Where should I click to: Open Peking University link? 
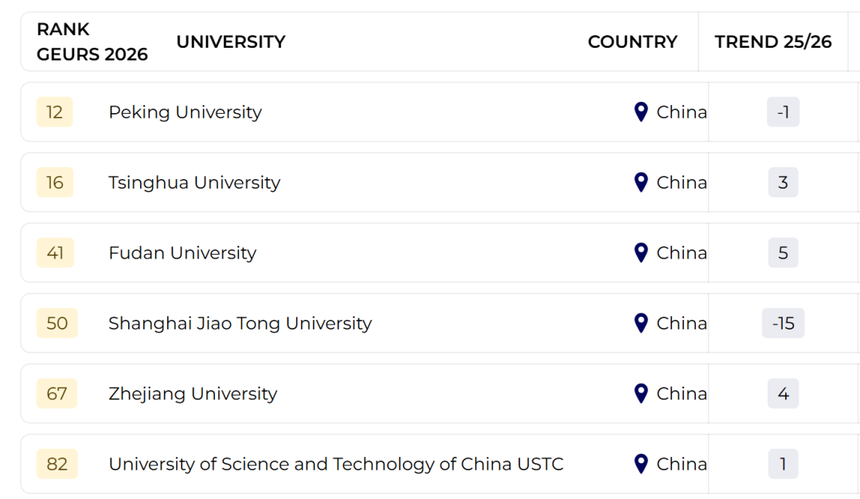[185, 112]
